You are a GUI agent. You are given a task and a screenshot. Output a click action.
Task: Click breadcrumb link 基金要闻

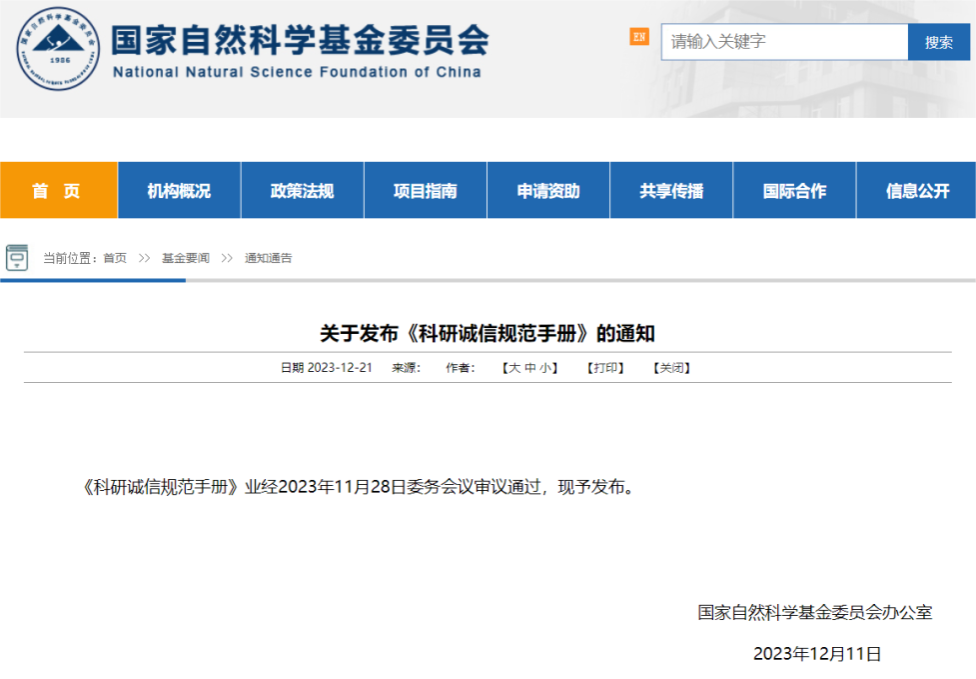(x=185, y=258)
